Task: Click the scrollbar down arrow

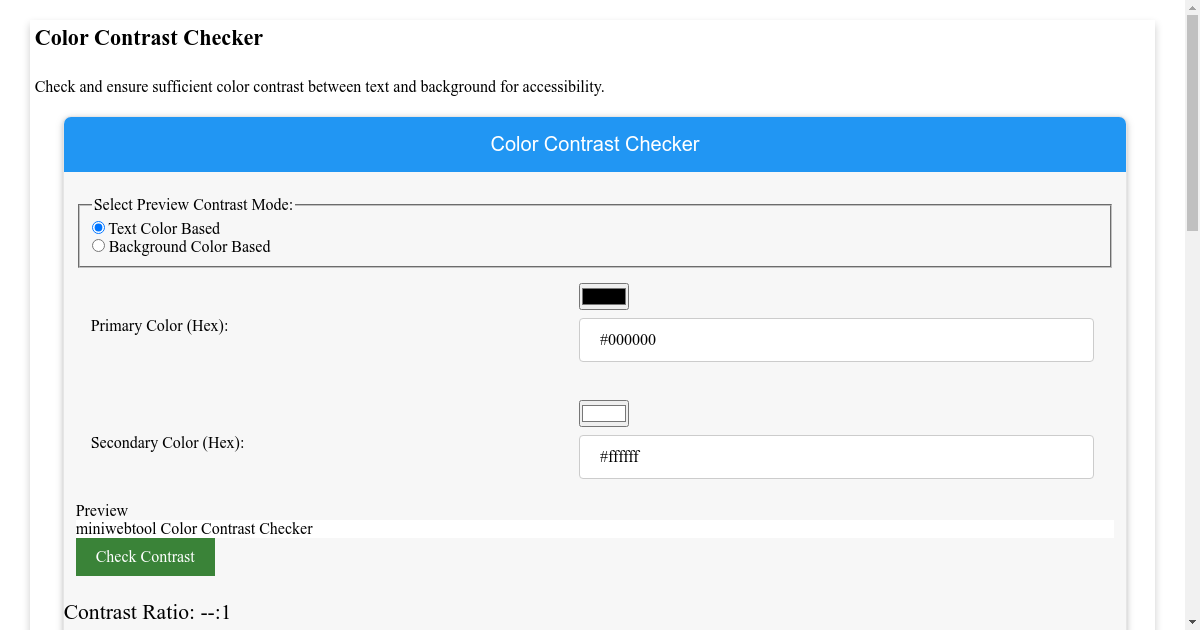Action: (1191, 622)
